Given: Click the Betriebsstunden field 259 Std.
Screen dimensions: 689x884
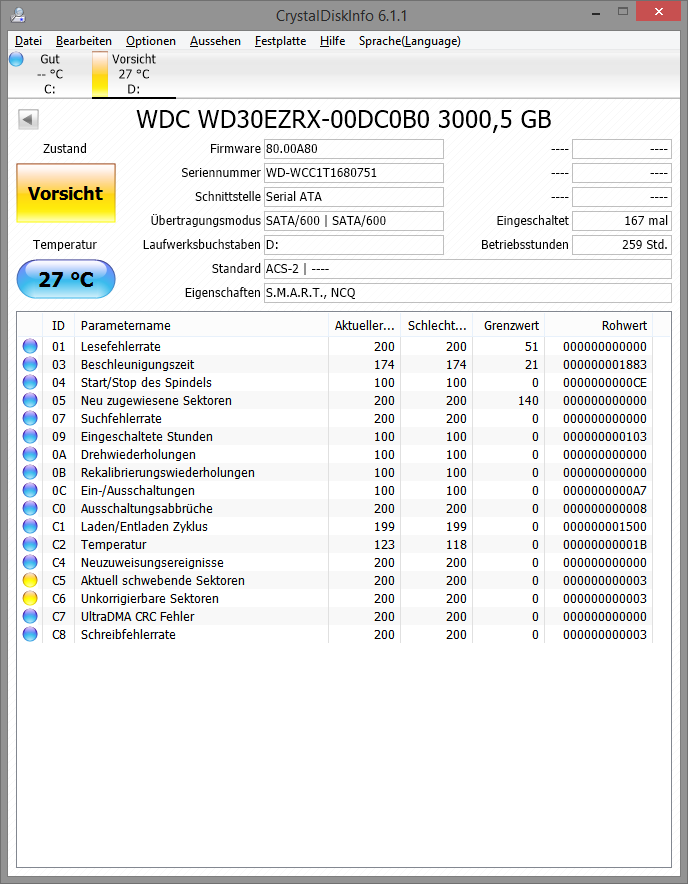Looking at the screenshot, I should point(622,245).
